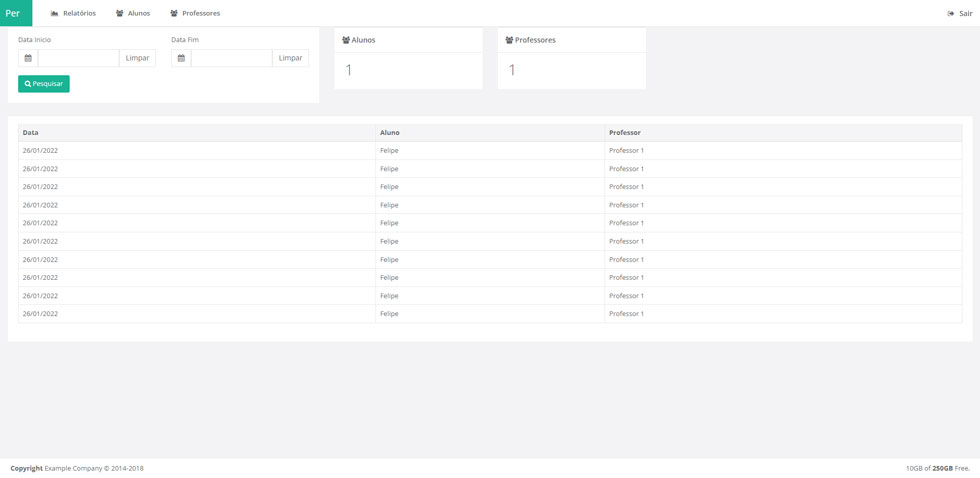Image resolution: width=980 pixels, height=478 pixels.
Task: Click the icon in the Professores card header
Action: click(x=509, y=40)
